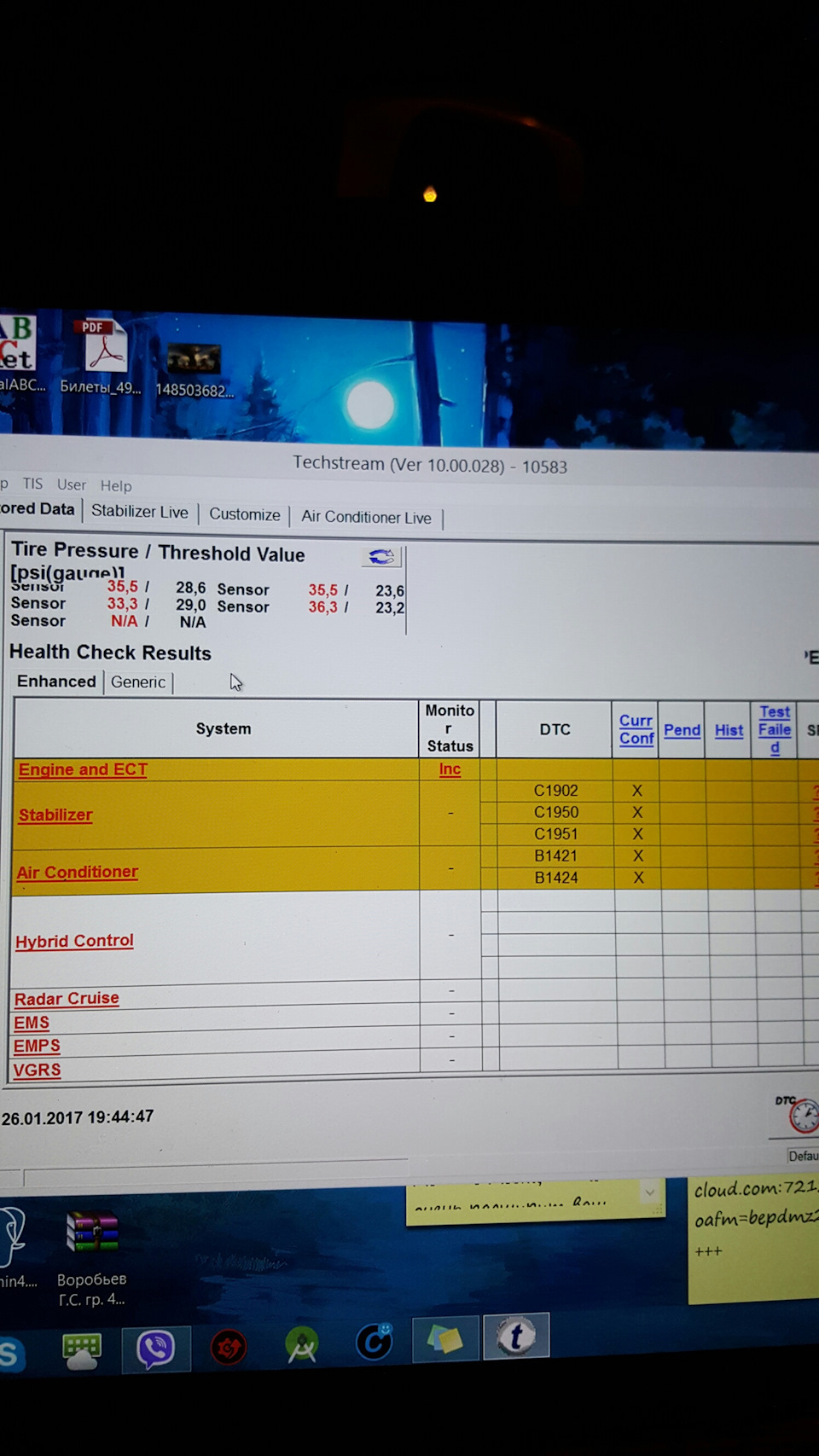Image resolution: width=819 pixels, height=1456 pixels.
Task: Click the Viber taskbar icon
Action: (156, 1349)
